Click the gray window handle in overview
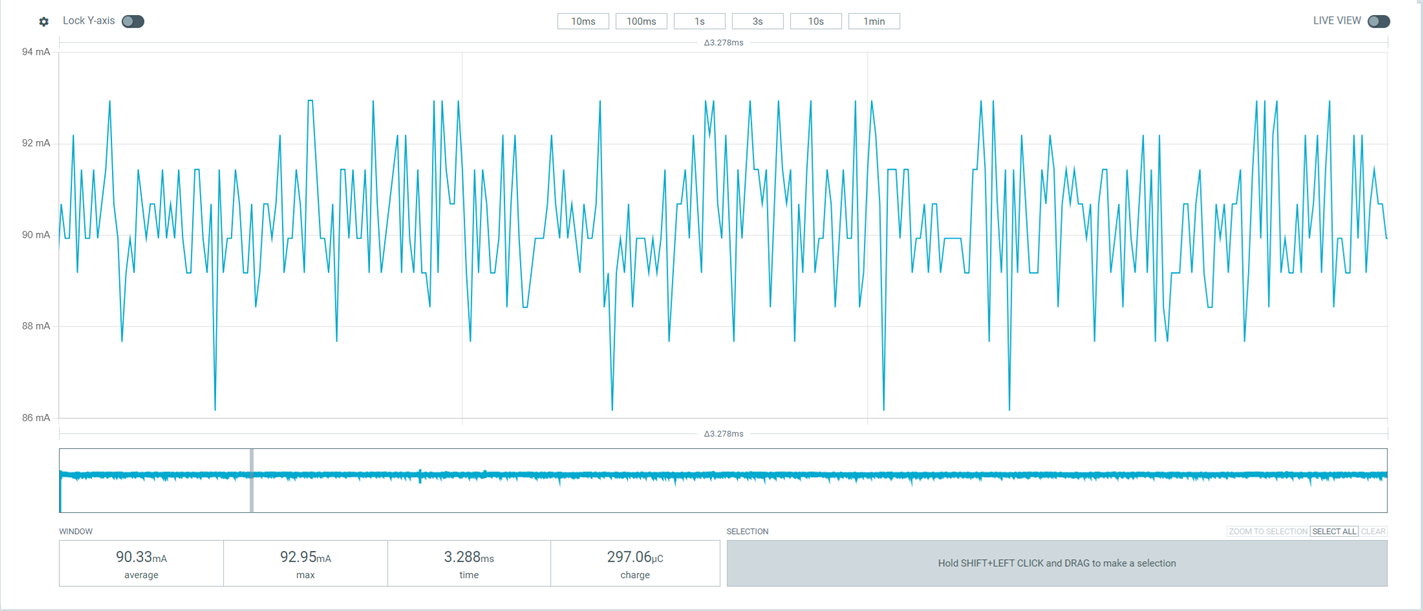 pyautogui.click(x=252, y=480)
